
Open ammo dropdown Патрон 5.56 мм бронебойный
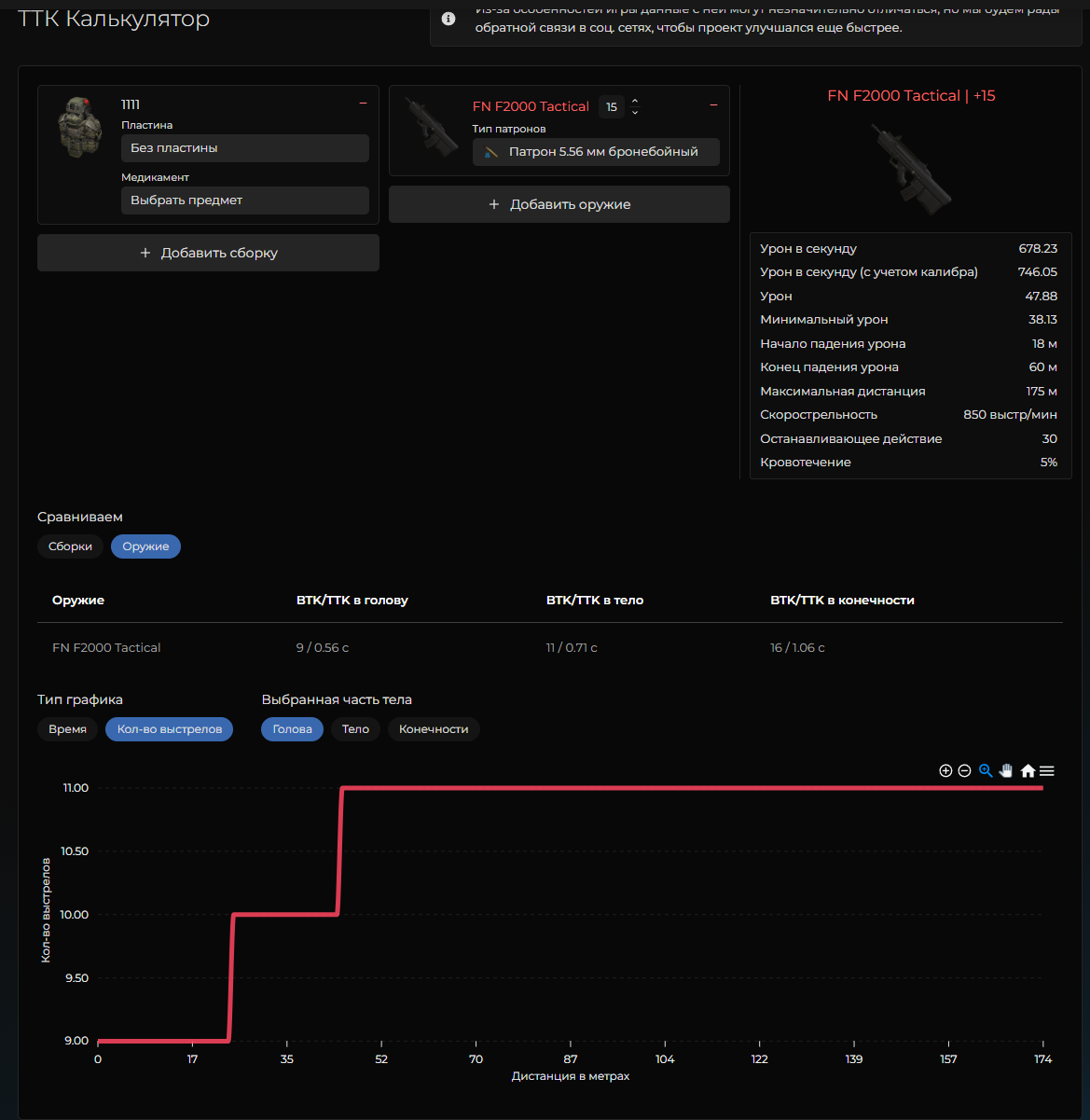pyautogui.click(x=596, y=152)
